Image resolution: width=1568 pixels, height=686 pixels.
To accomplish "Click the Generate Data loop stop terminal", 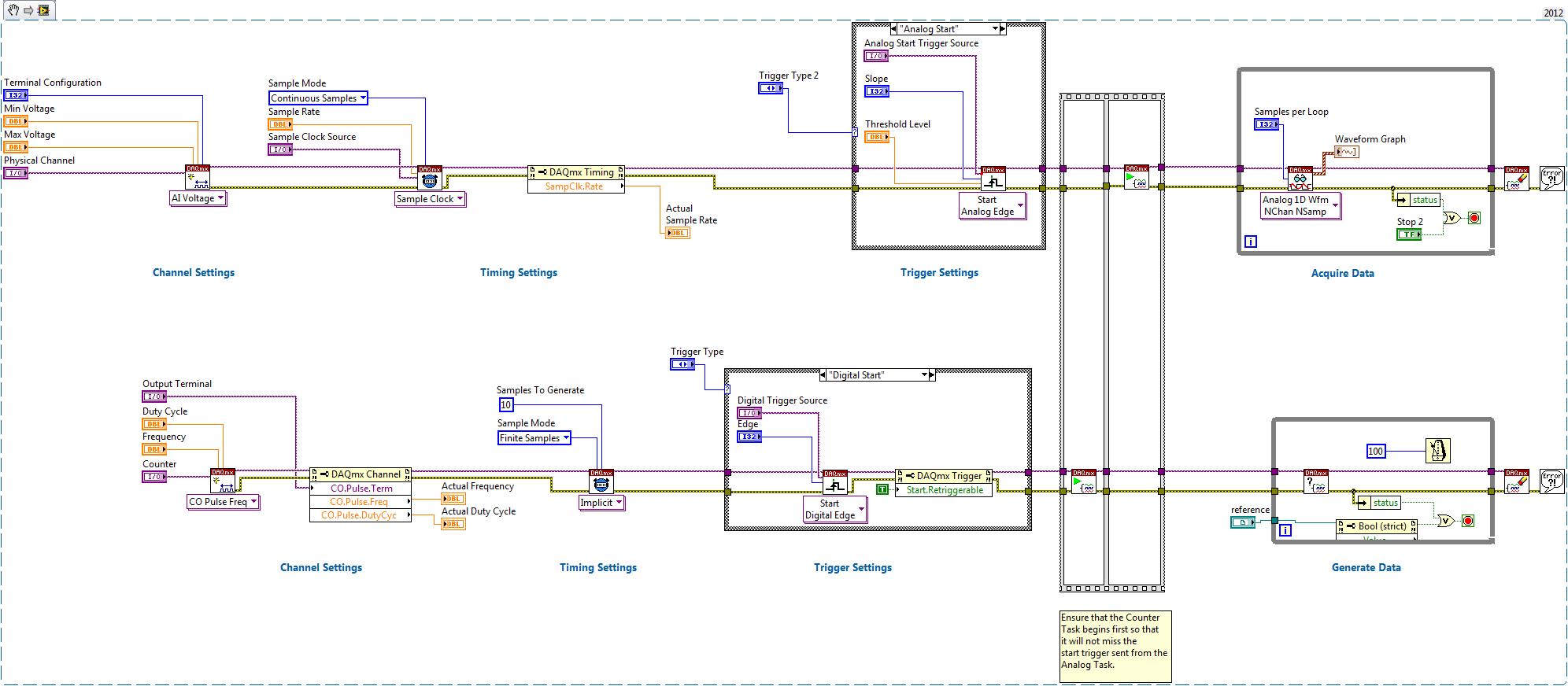I will click(x=1468, y=521).
